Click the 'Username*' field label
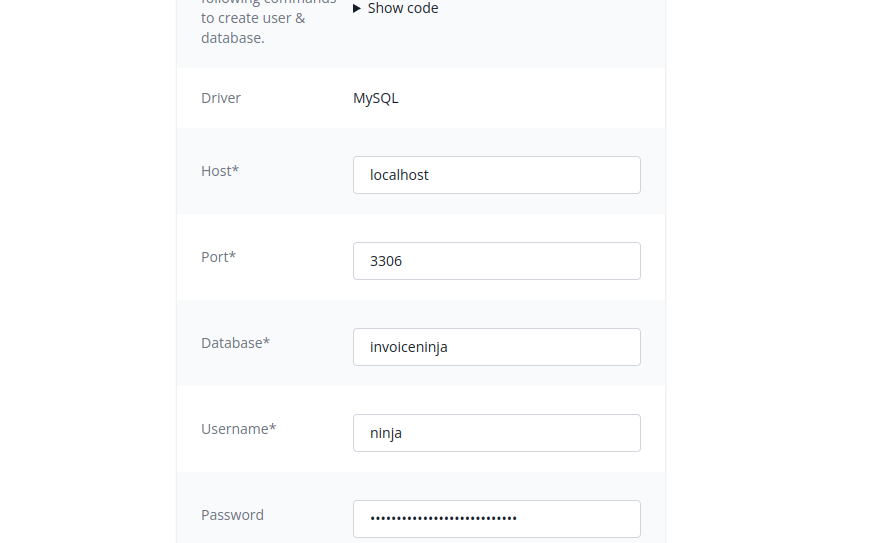 click(x=238, y=429)
